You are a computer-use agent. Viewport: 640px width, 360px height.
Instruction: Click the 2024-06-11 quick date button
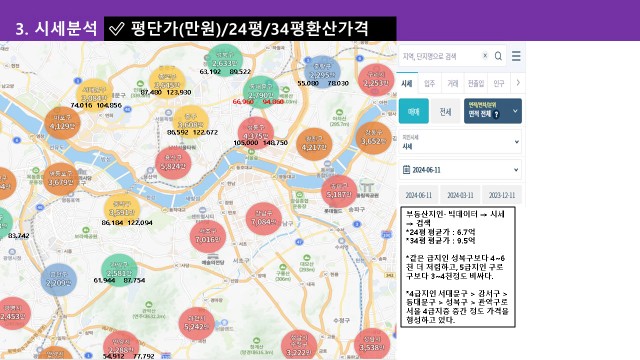coord(418,195)
